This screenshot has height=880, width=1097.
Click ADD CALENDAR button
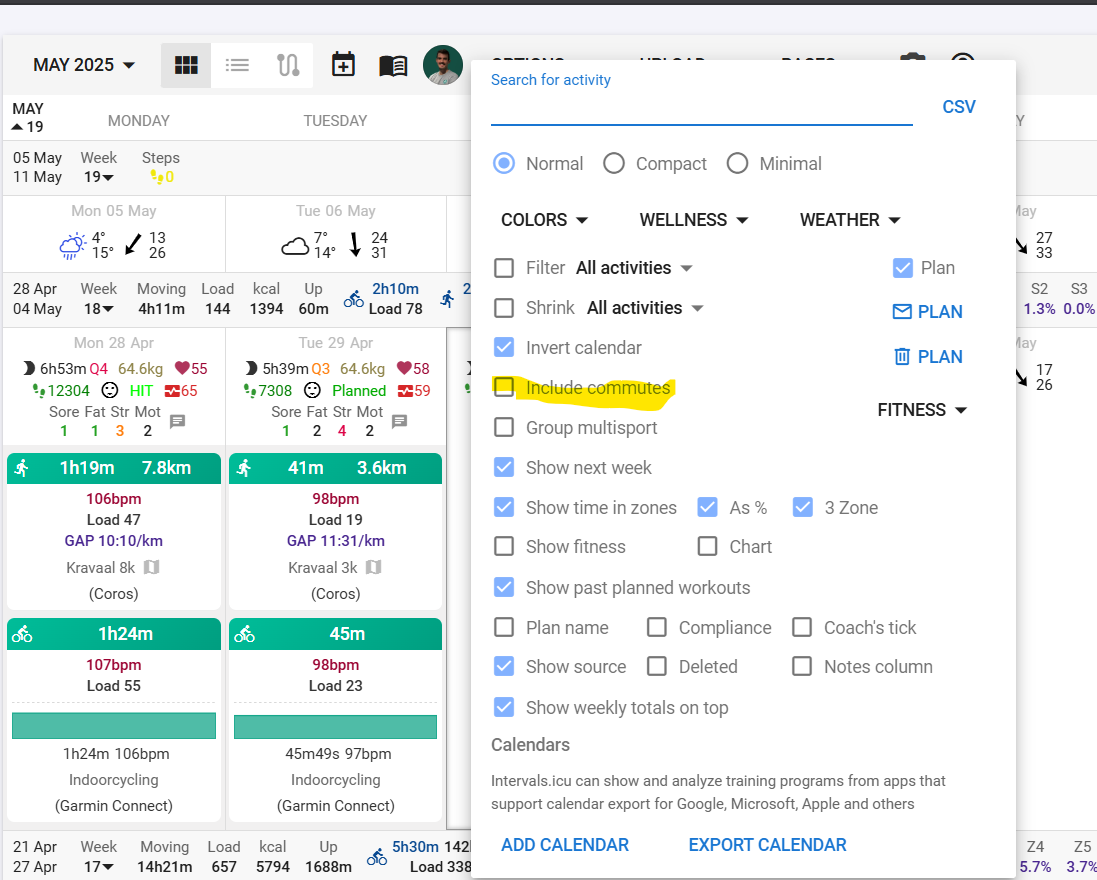[565, 845]
